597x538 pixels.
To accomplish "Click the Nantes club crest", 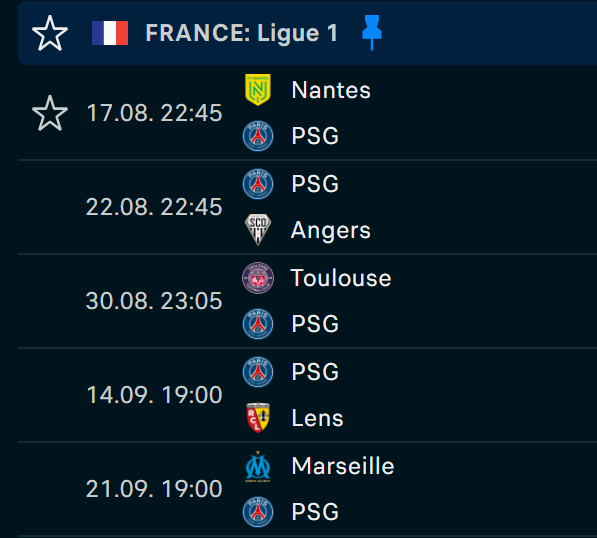I will (258, 90).
